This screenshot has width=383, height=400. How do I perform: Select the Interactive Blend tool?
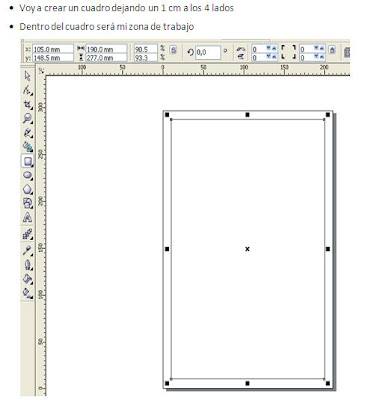(28, 235)
